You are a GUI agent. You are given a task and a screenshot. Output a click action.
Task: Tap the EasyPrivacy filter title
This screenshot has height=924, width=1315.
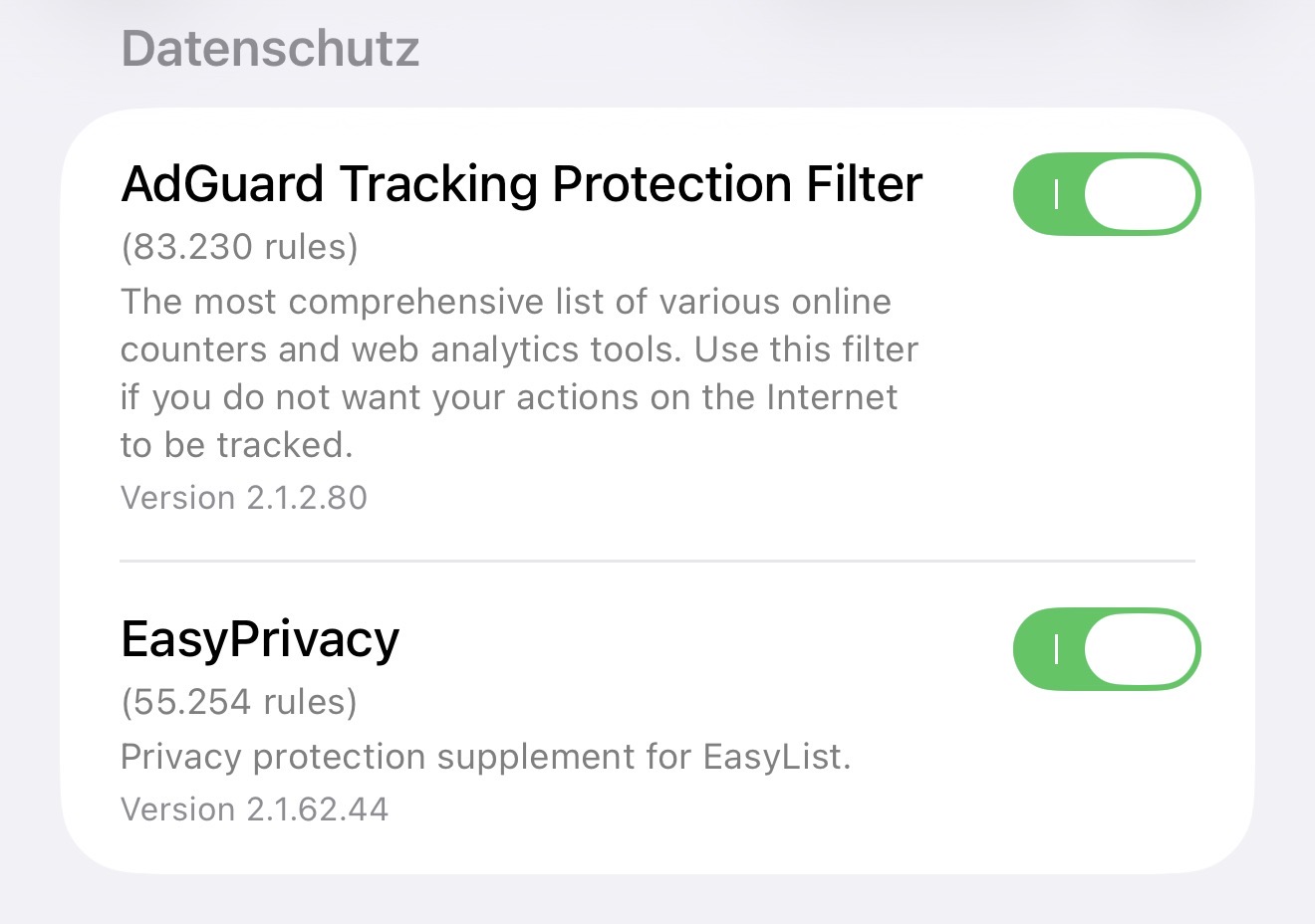tap(260, 639)
